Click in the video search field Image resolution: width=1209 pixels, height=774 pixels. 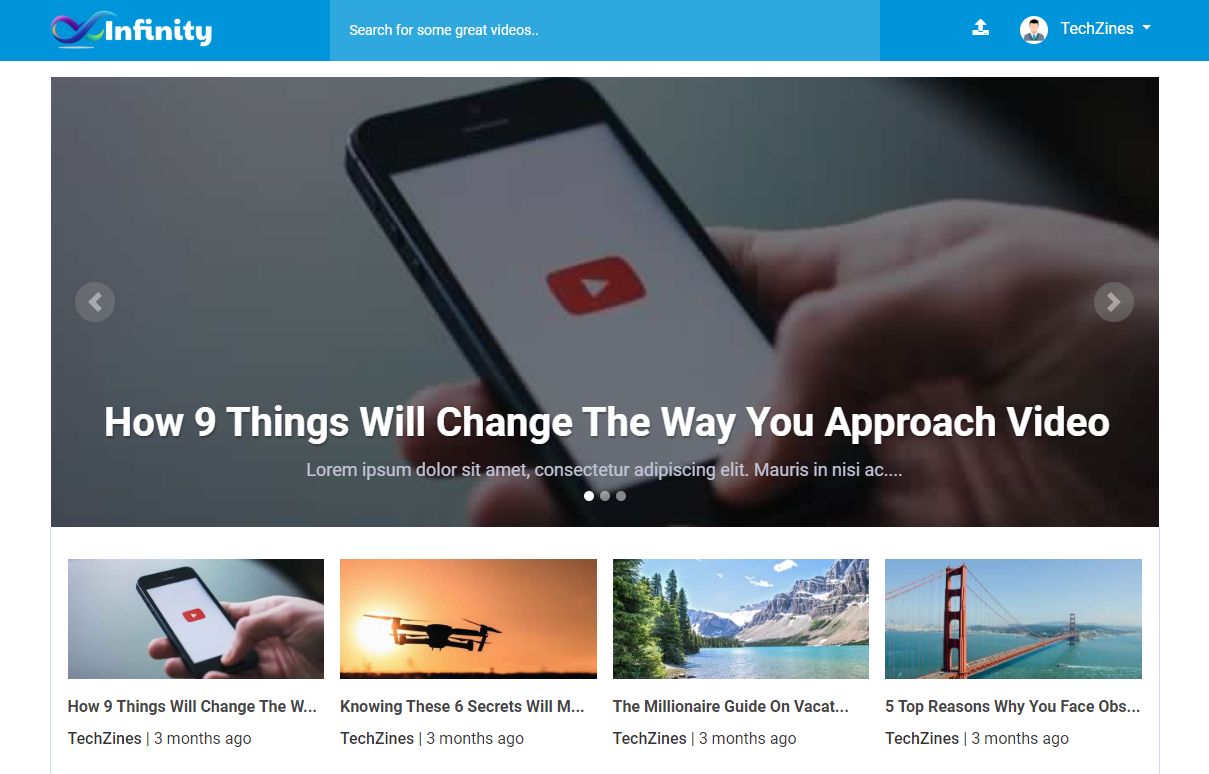coord(605,30)
